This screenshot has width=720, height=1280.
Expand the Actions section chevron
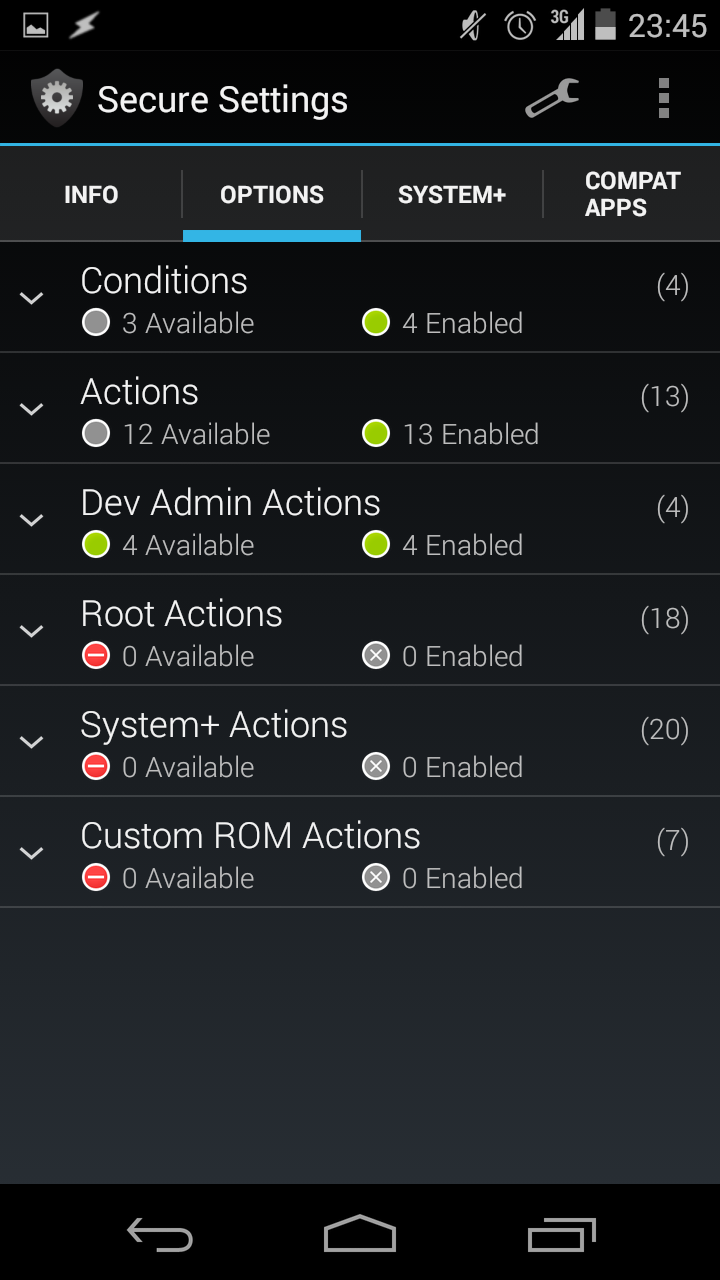pos(32,409)
